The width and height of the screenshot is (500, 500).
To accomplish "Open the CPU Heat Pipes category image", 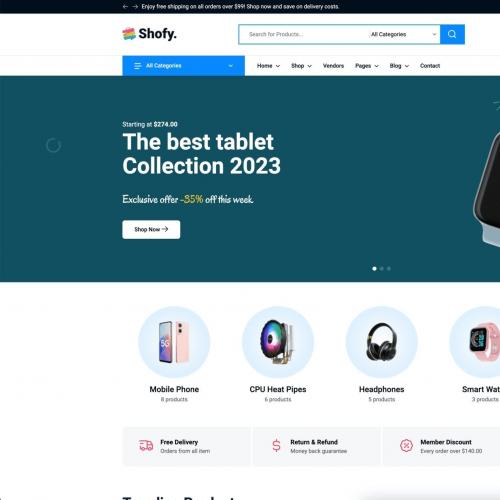I will tap(278, 342).
